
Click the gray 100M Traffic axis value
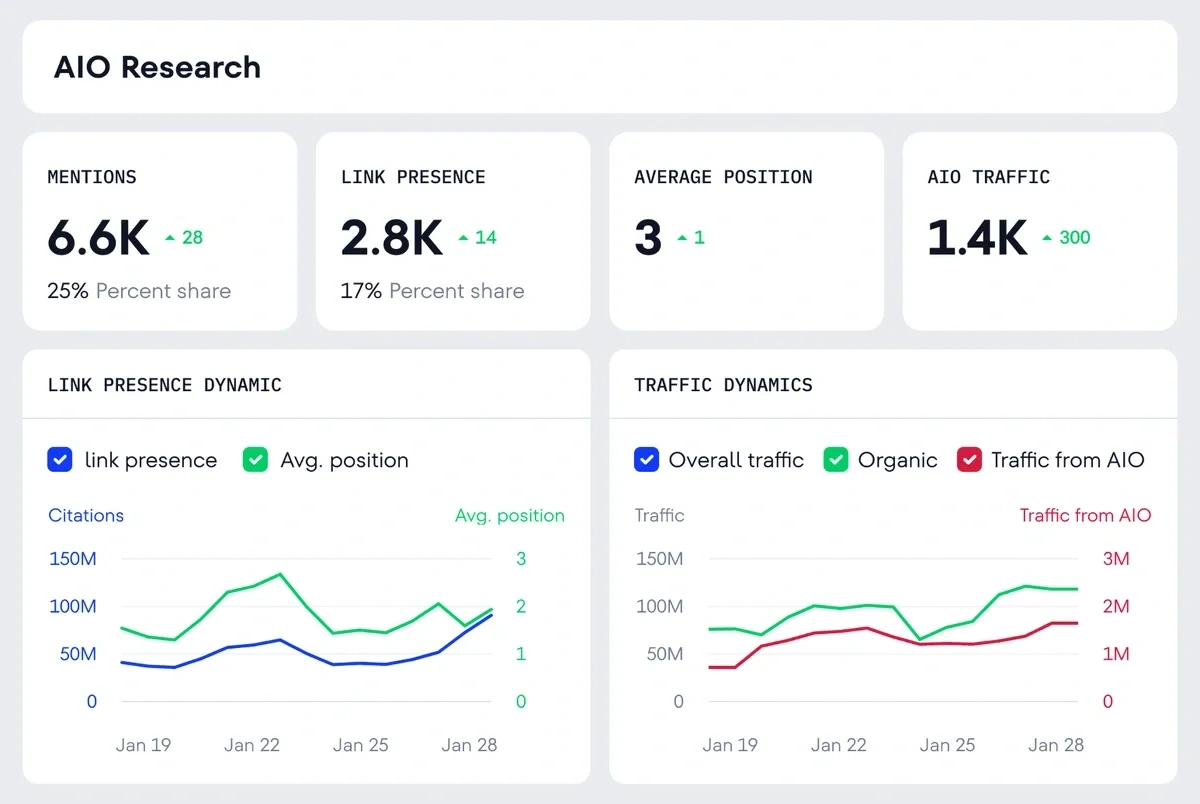660,607
